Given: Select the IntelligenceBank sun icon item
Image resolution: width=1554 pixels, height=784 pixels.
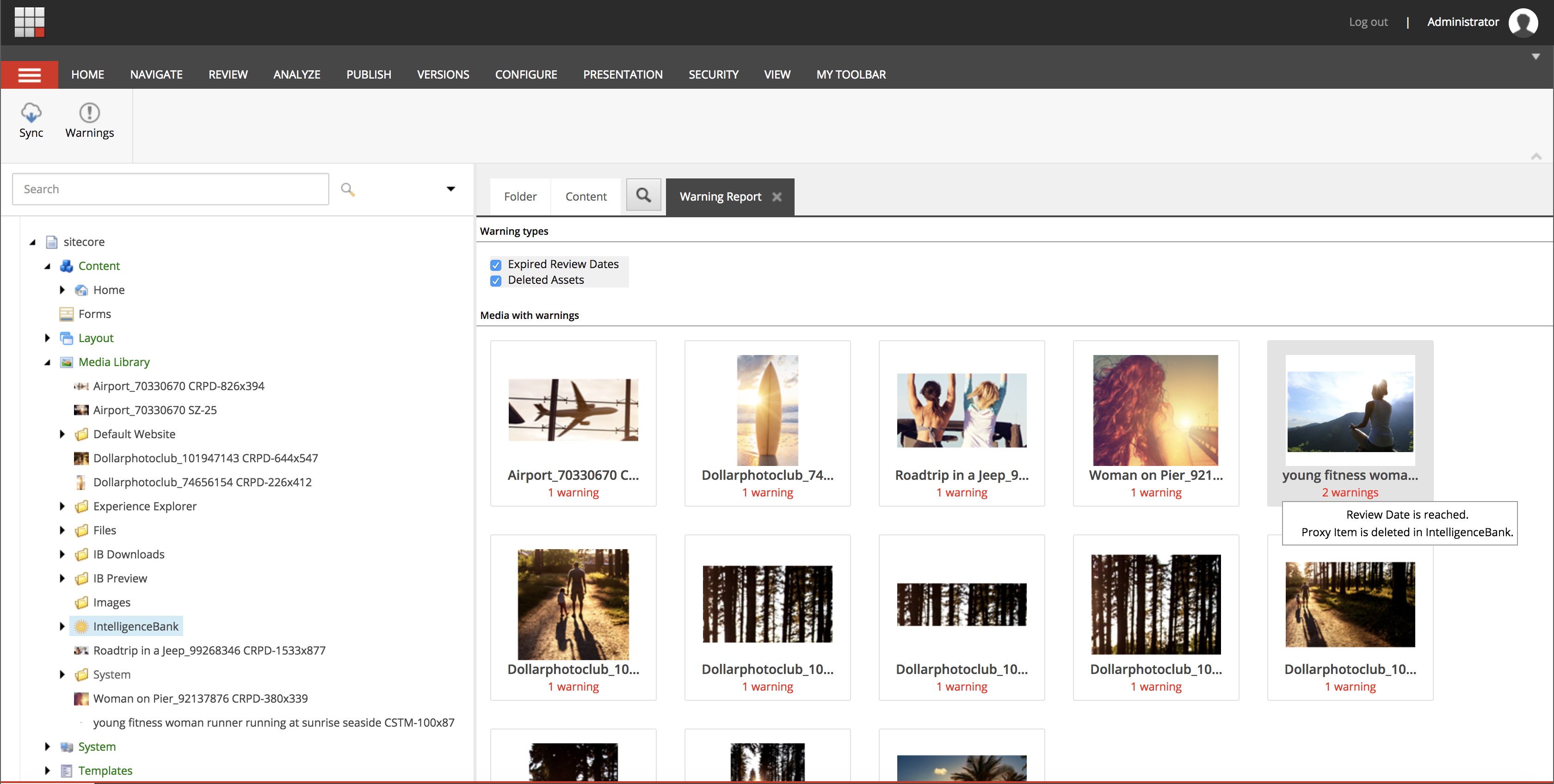Looking at the screenshot, I should coord(81,626).
